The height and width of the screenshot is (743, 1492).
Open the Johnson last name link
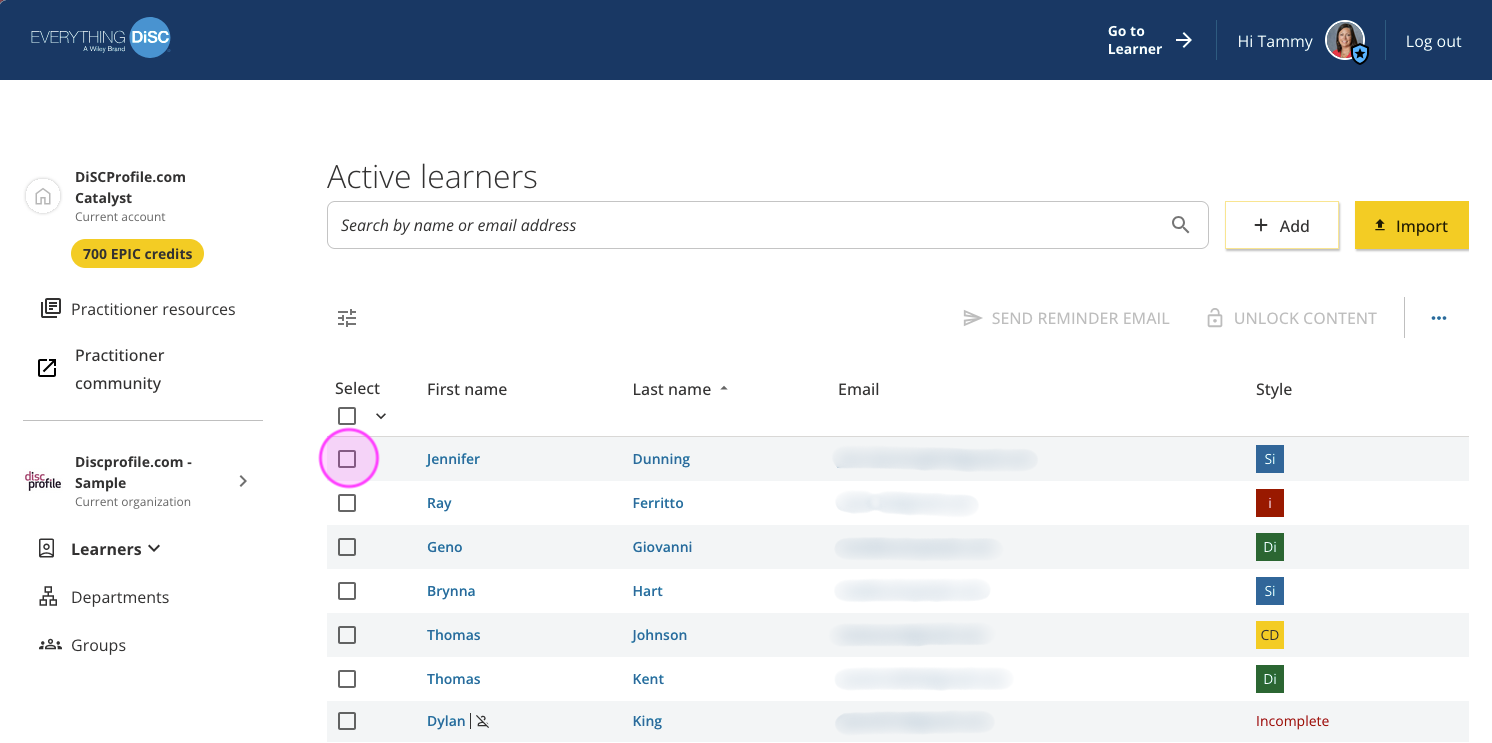[659, 635]
